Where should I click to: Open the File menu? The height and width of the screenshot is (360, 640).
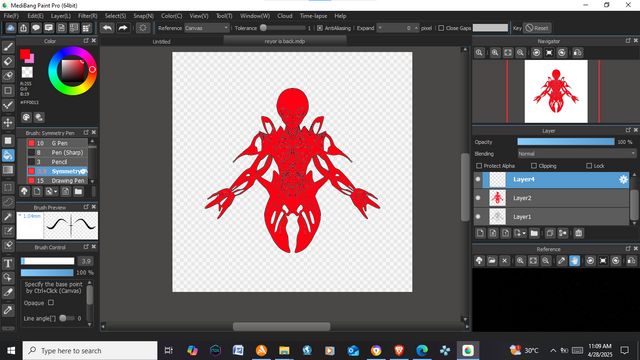coord(11,16)
